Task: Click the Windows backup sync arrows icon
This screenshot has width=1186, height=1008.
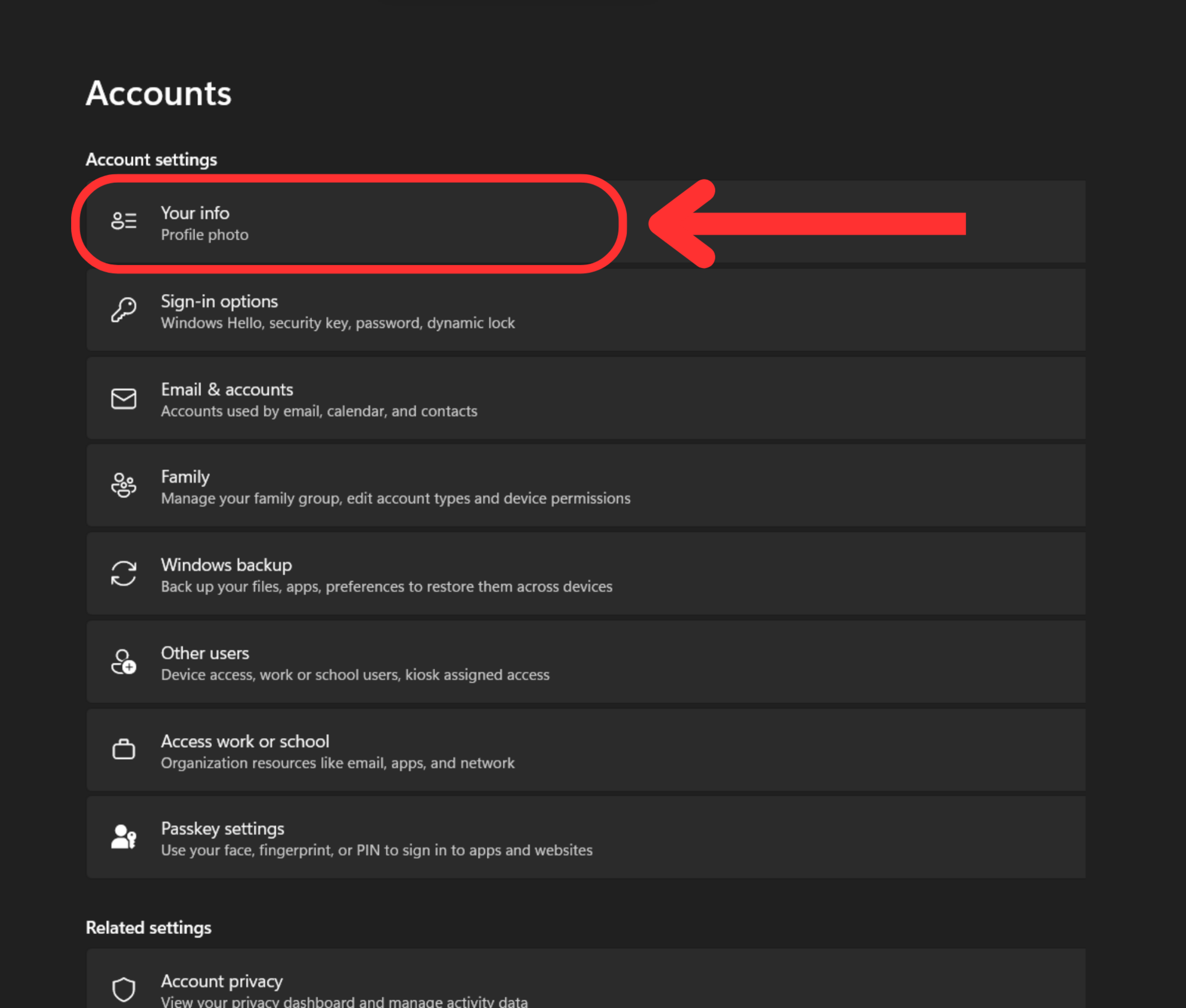Action: coord(124,574)
